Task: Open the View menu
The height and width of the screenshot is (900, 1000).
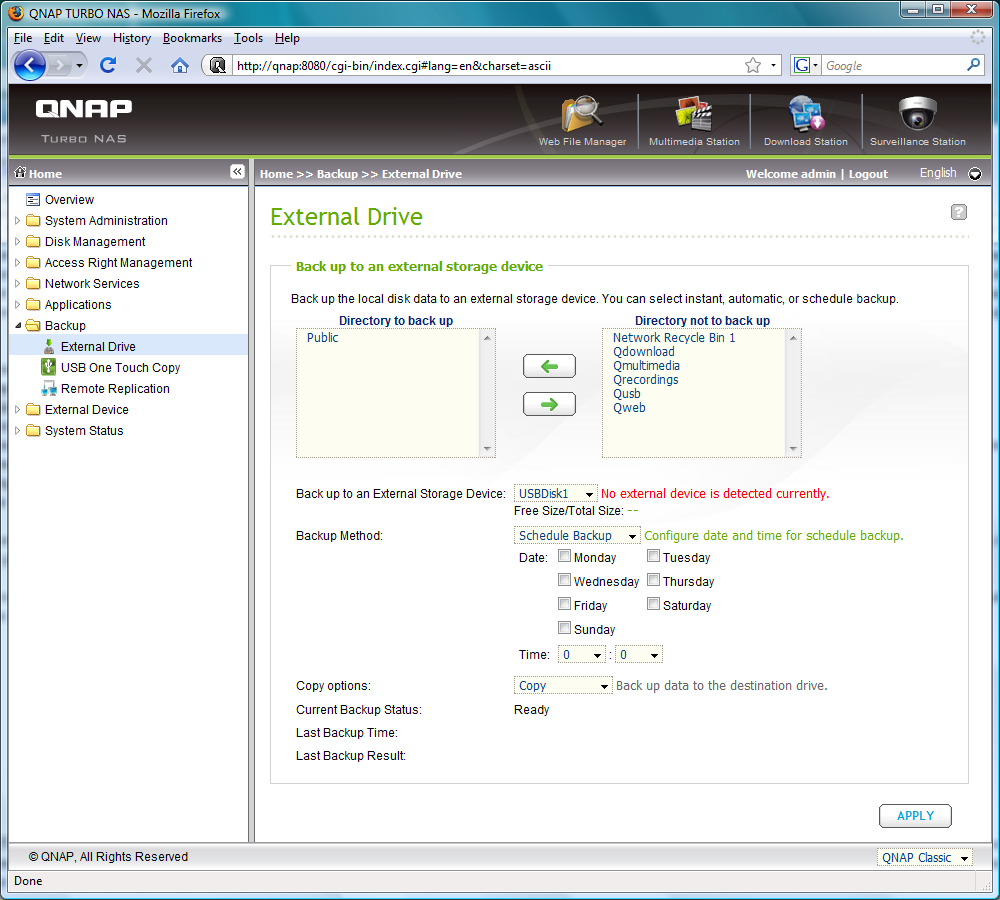Action: point(88,38)
